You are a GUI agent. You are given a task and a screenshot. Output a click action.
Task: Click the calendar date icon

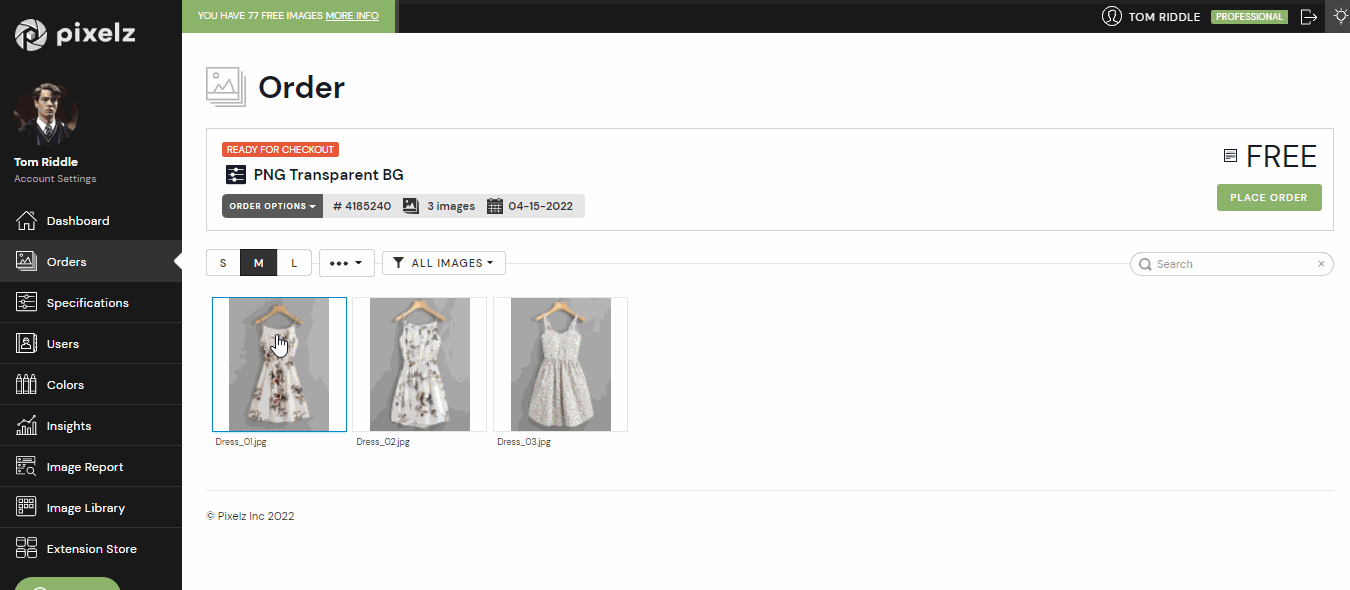494,206
